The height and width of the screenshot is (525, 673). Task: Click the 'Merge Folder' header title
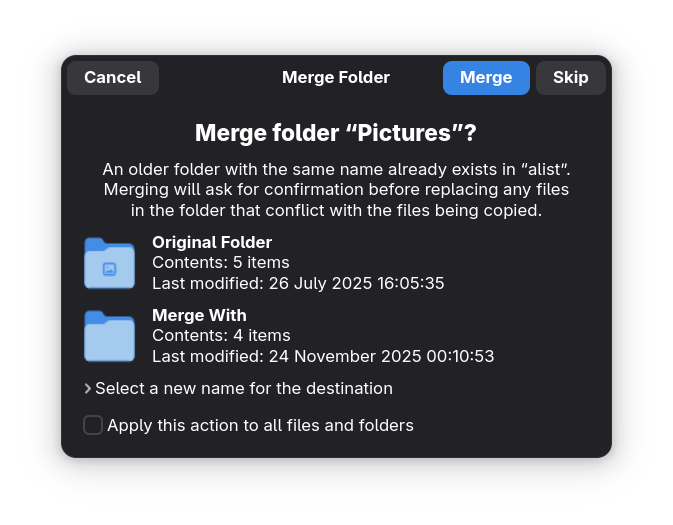tap(336, 78)
